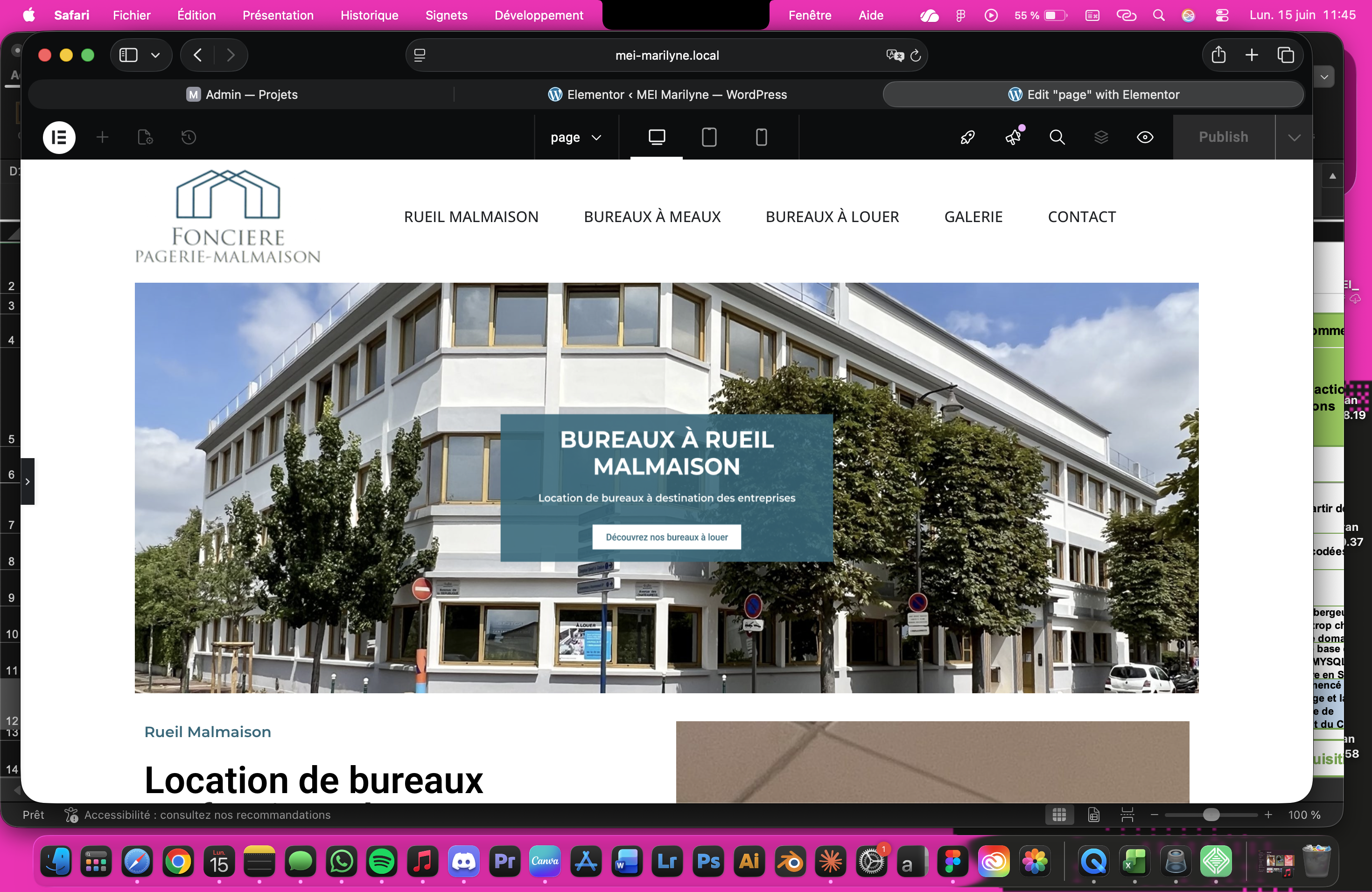Click the BUREAUX À MEAUX nav link

[x=652, y=216]
